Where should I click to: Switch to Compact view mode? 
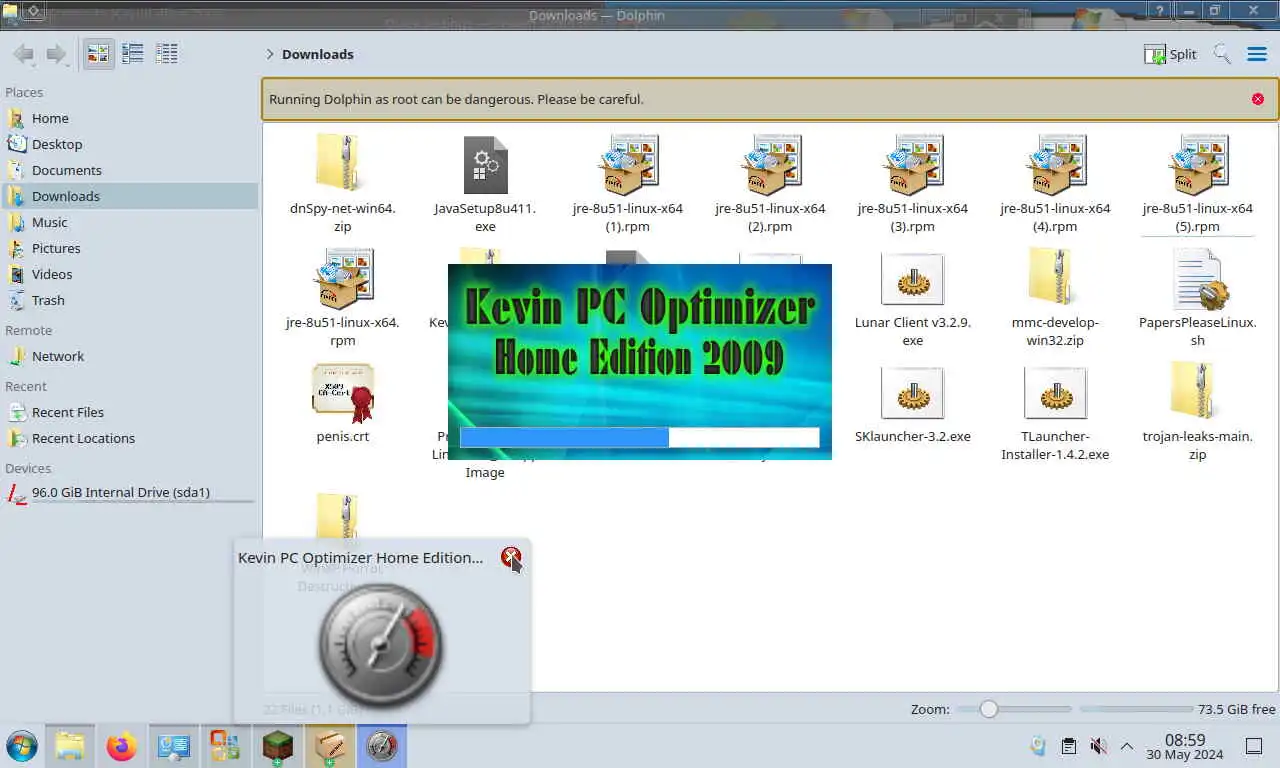[132, 54]
